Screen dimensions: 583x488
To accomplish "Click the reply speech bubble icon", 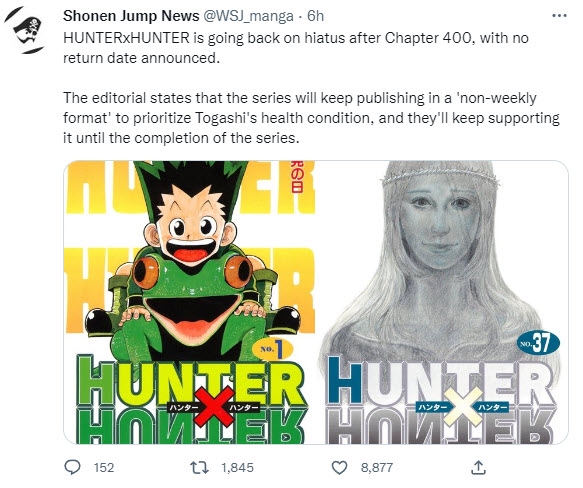I will [73, 467].
